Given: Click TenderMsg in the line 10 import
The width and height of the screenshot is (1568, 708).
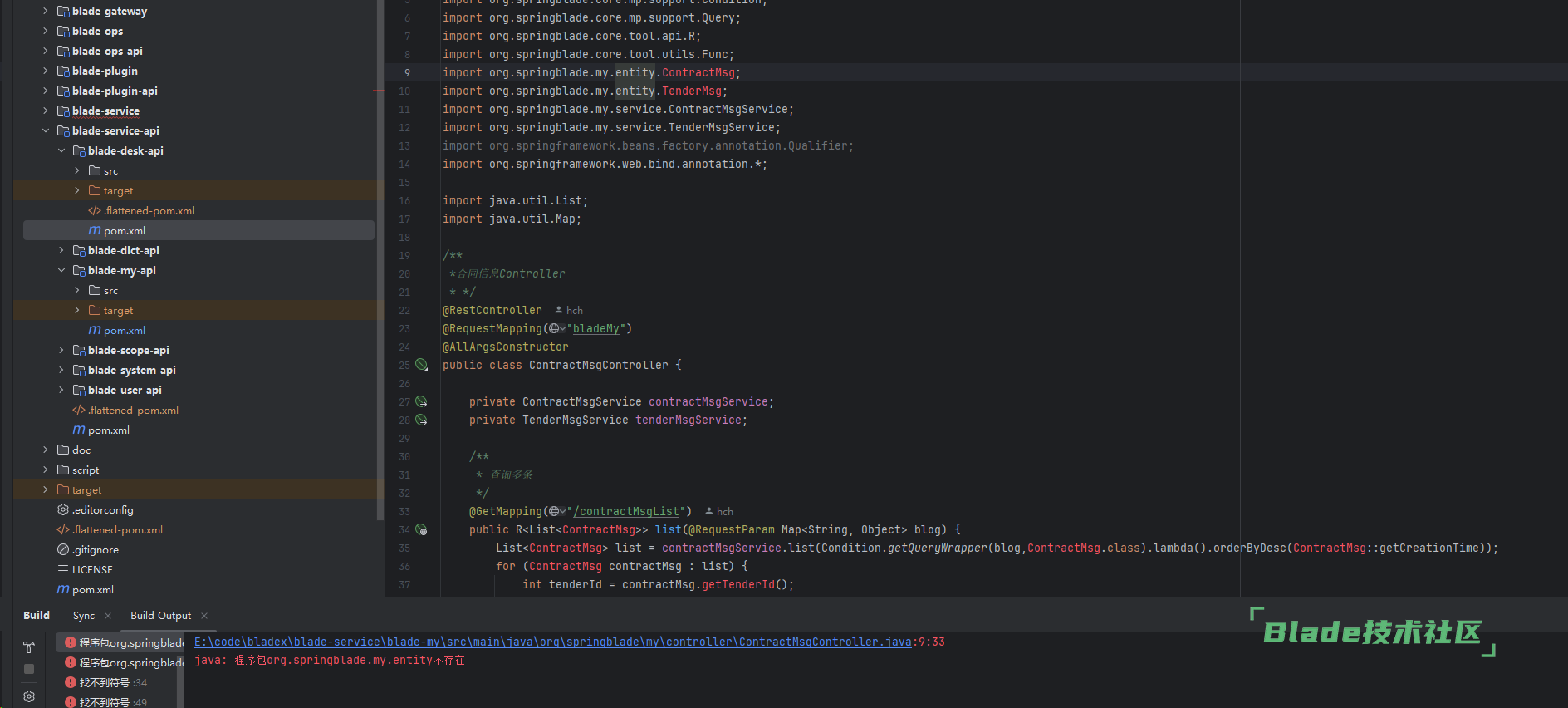Looking at the screenshot, I should coord(692,91).
